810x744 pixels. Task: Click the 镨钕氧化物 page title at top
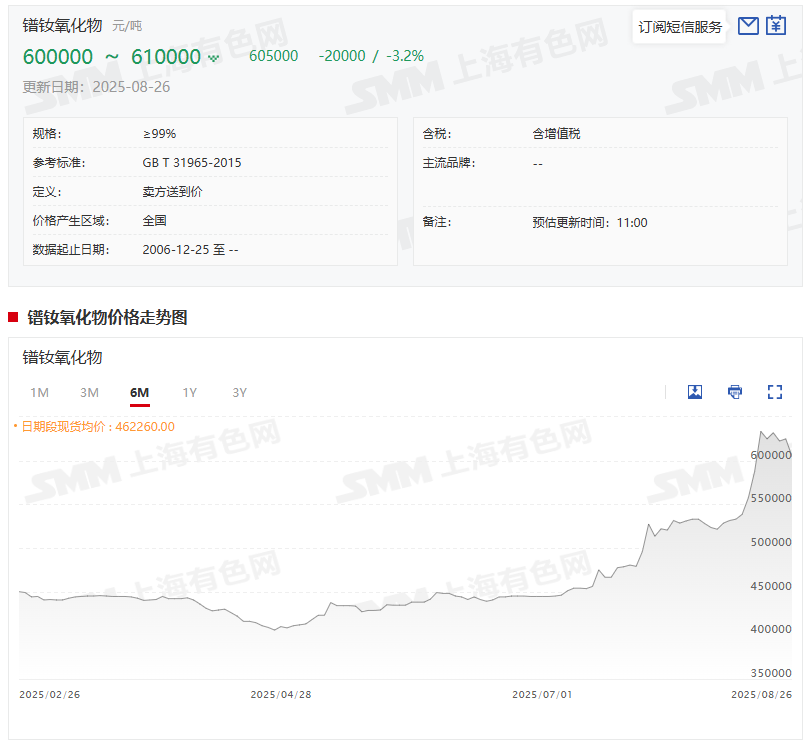coord(62,25)
